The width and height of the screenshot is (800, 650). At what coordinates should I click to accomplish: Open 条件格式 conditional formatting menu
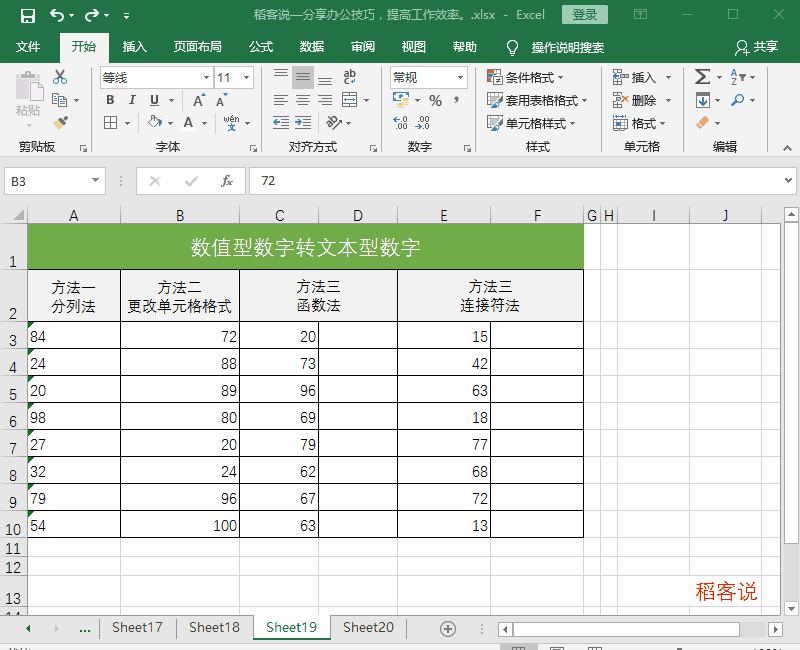pyautogui.click(x=526, y=78)
